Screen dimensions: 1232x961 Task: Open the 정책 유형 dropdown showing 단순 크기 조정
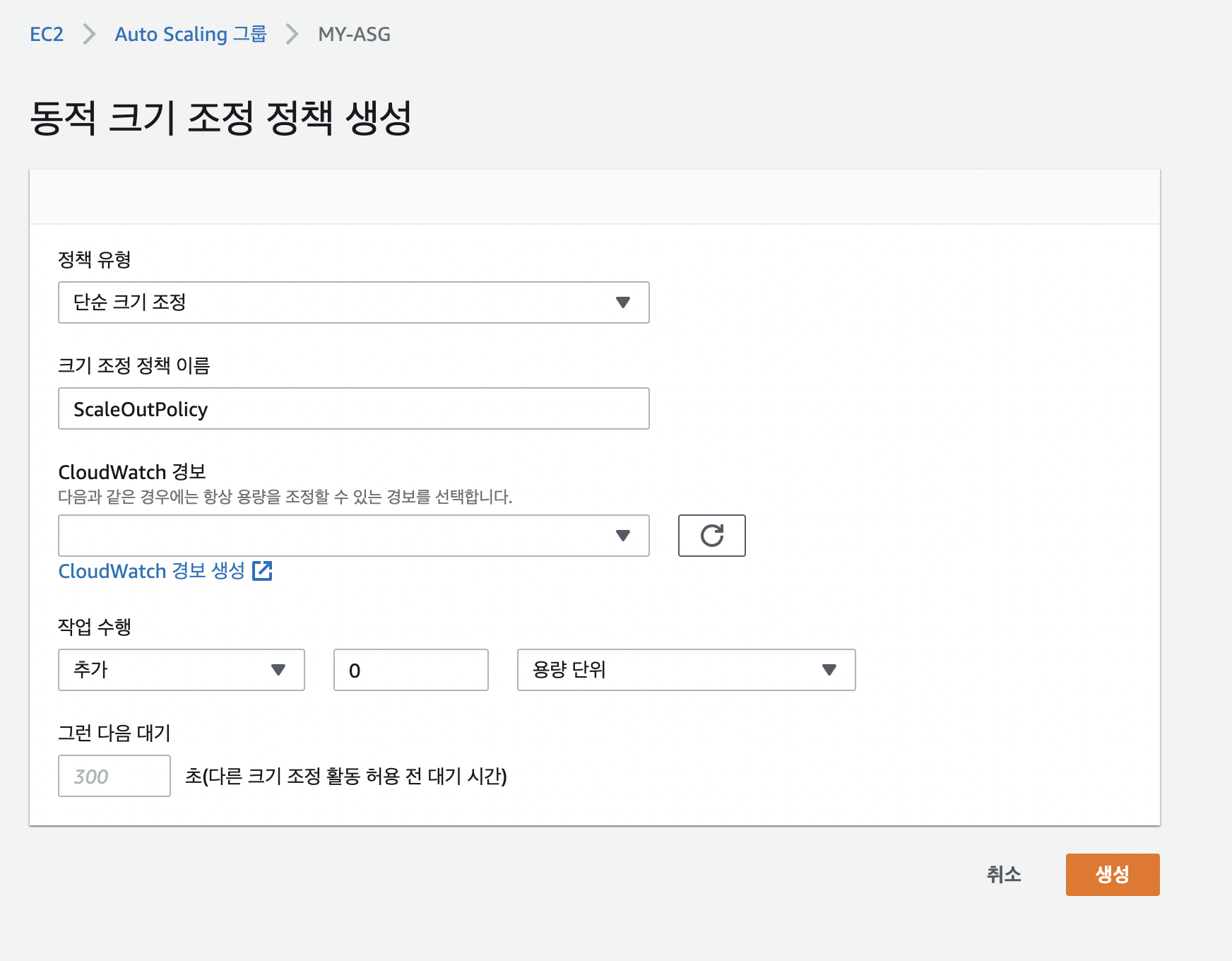pos(353,302)
